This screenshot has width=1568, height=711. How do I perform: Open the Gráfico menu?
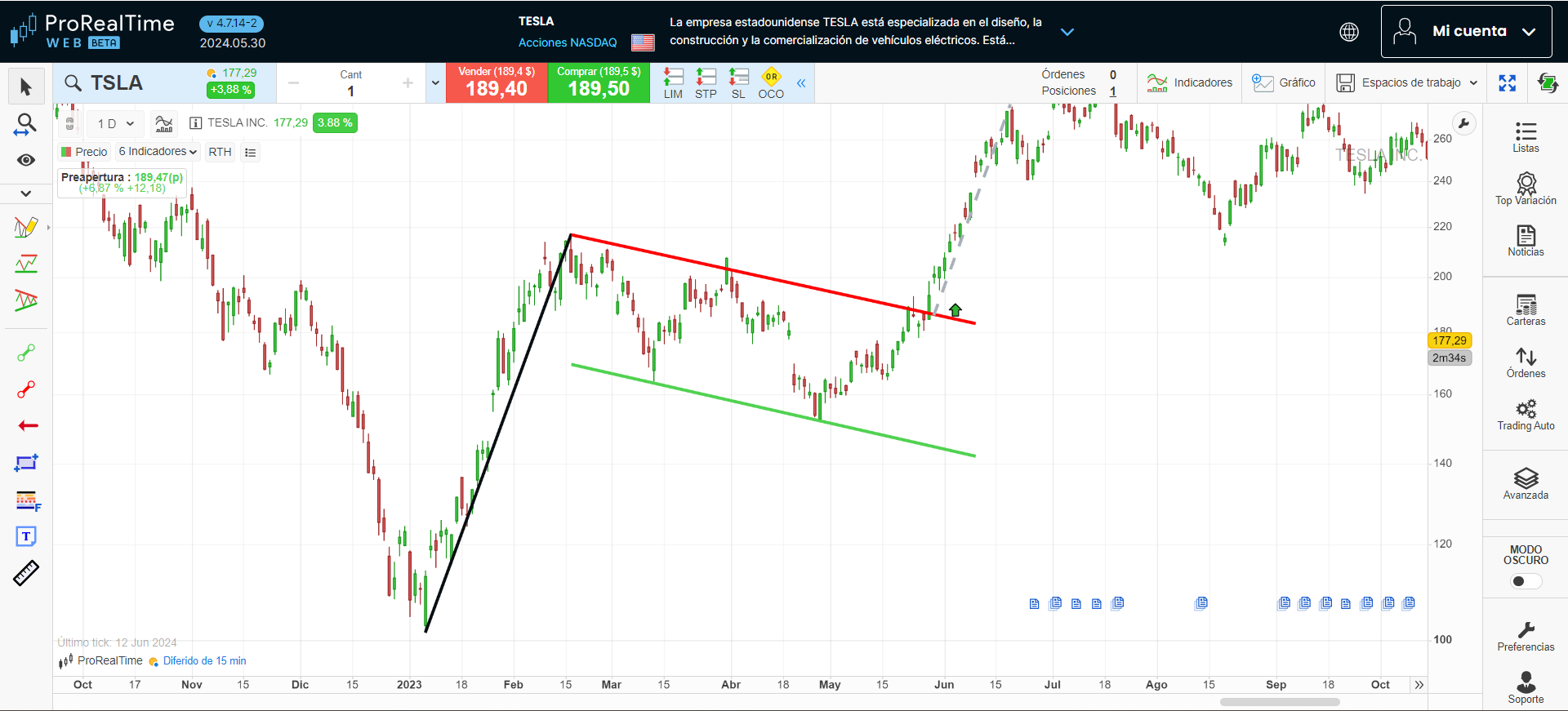coord(1284,83)
